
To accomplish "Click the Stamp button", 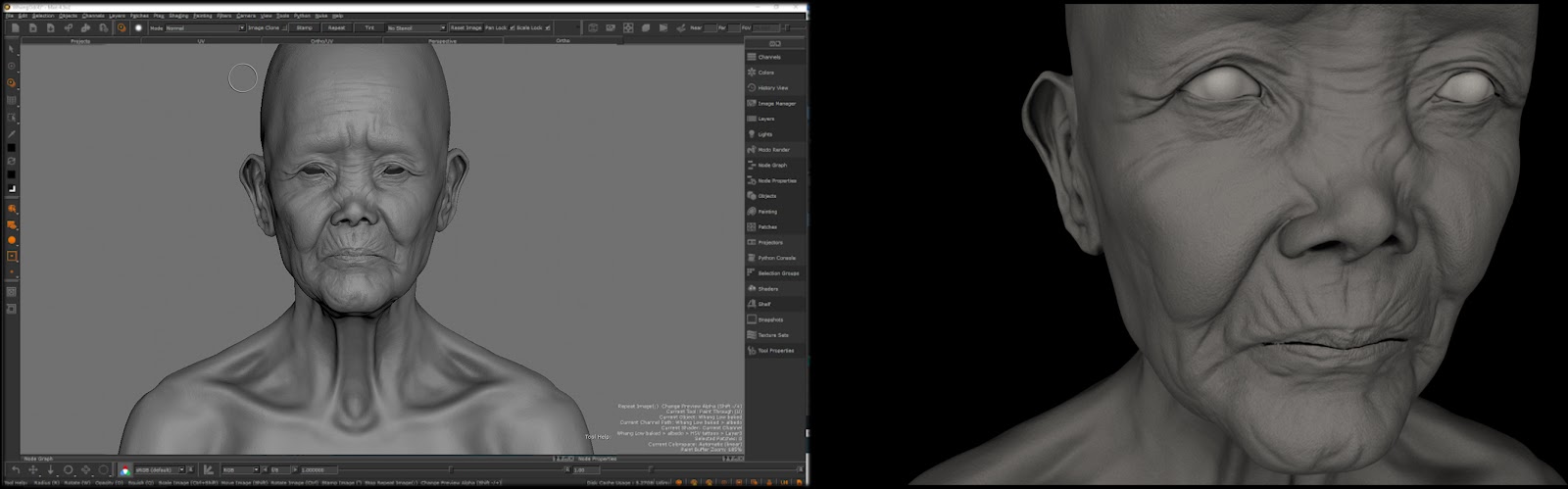I will pyautogui.click(x=304, y=27).
